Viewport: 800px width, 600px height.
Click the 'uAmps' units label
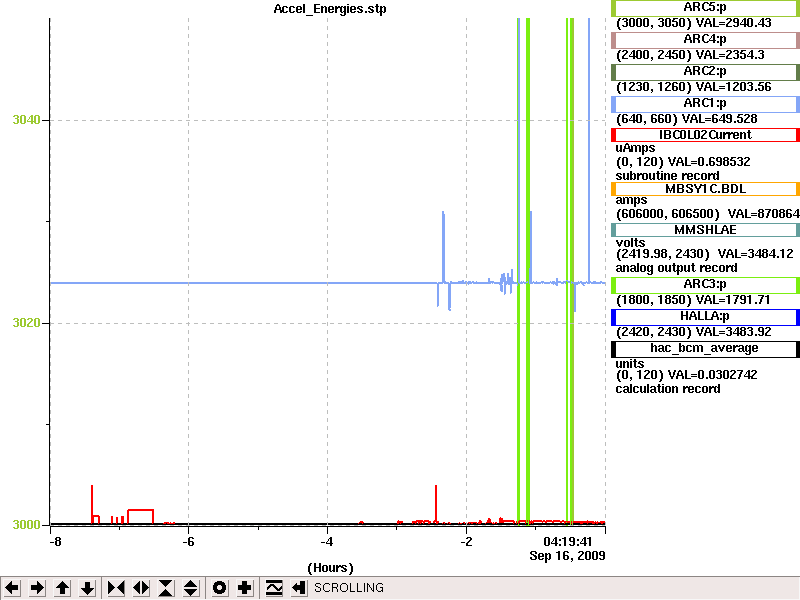[635, 148]
